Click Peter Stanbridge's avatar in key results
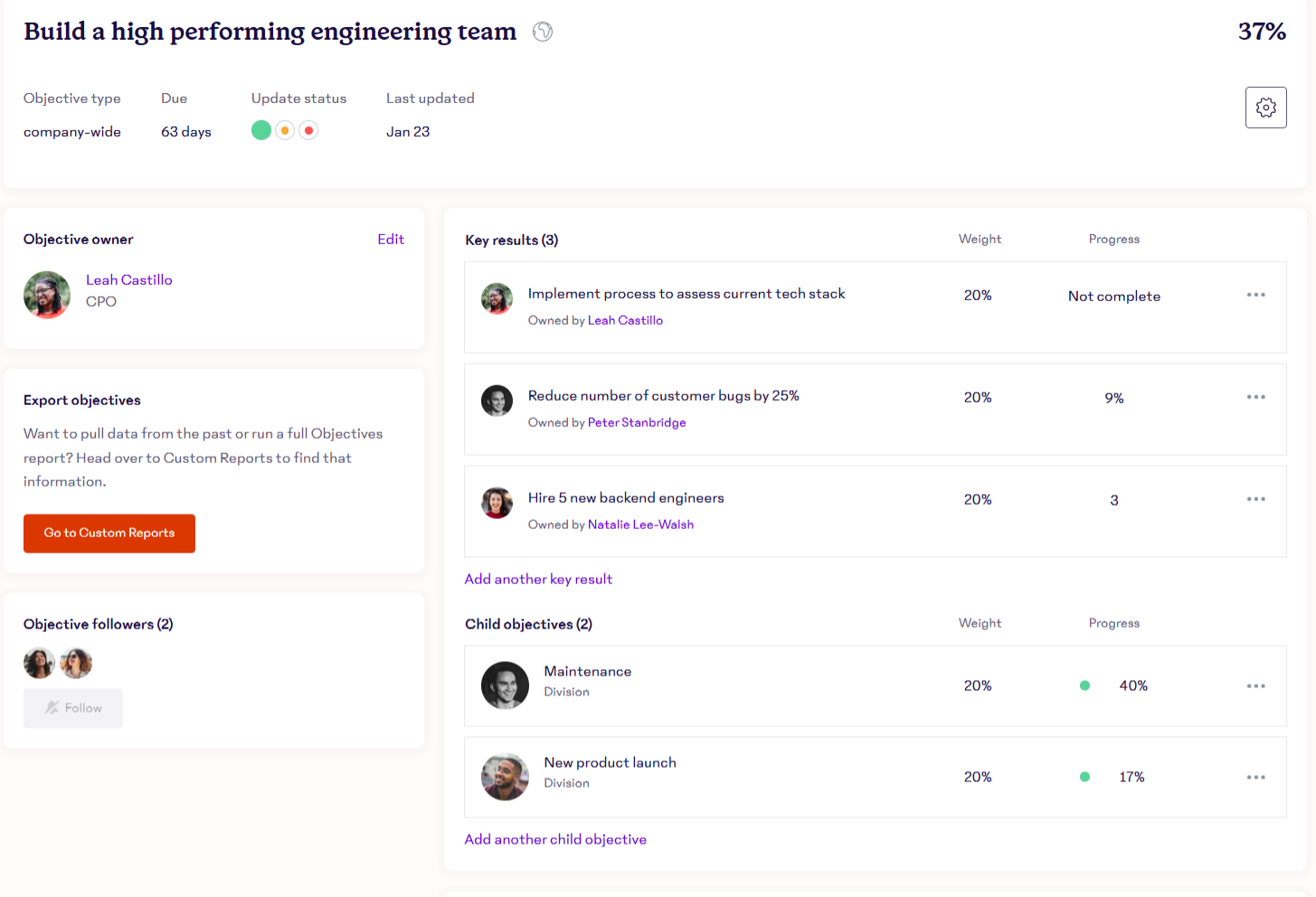Viewport: 1316px width, 897px height. 497,401
